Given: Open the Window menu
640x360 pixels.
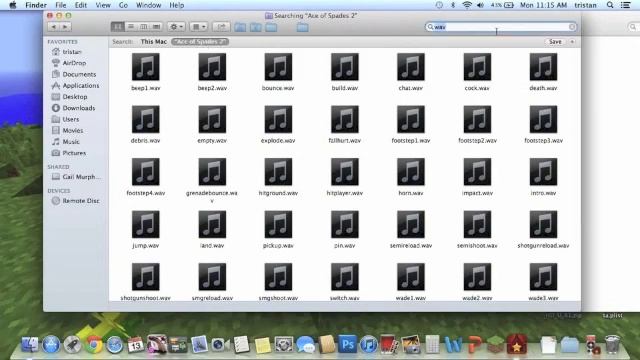Looking at the screenshot, I should click(149, 5).
